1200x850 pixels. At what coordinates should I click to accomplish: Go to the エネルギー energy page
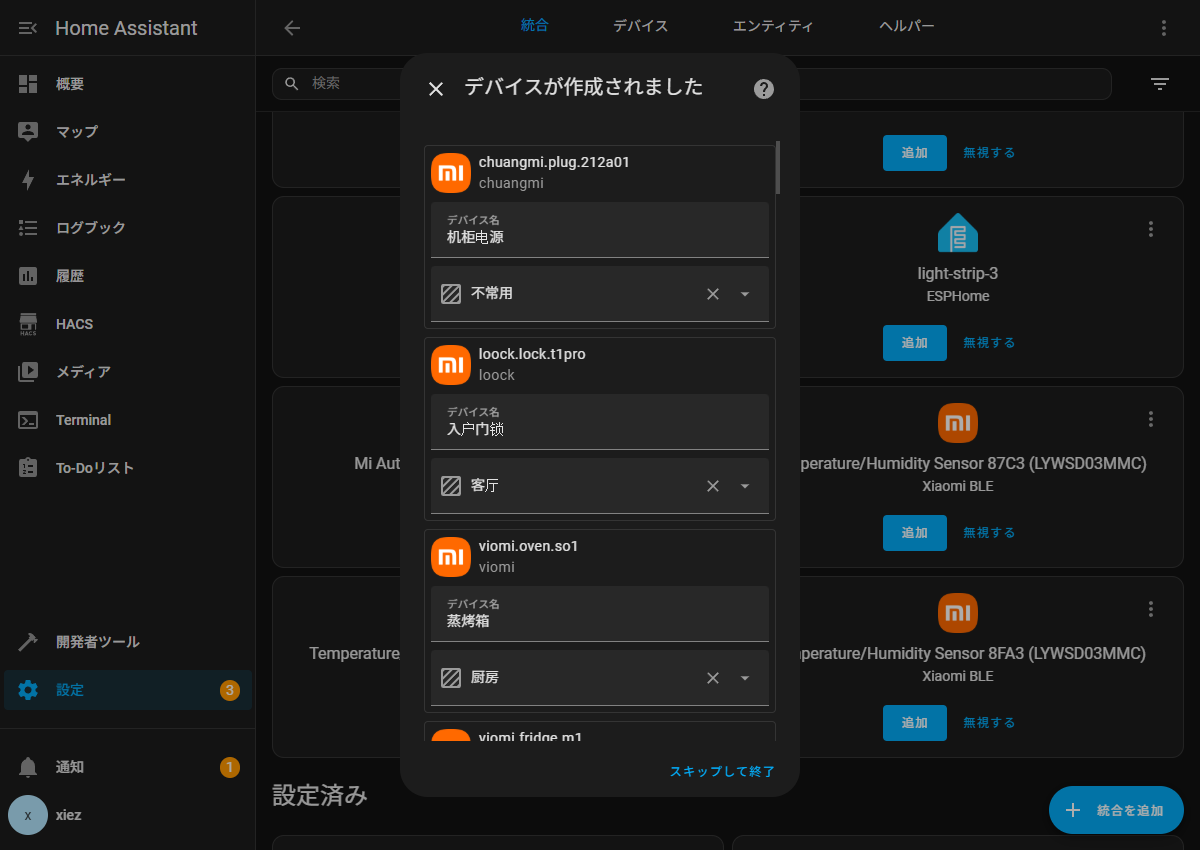click(128, 180)
